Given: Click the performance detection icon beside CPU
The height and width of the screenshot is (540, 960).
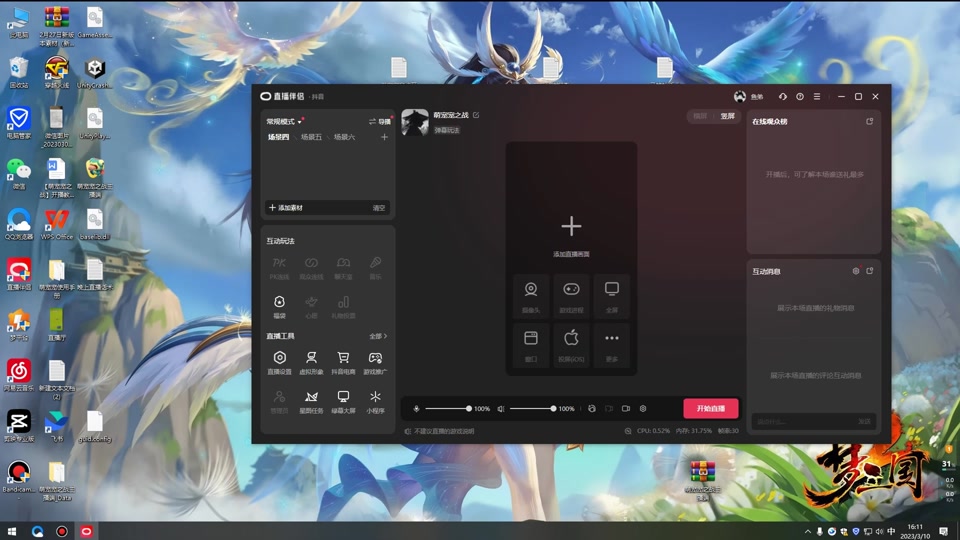Looking at the screenshot, I should tap(628, 431).
